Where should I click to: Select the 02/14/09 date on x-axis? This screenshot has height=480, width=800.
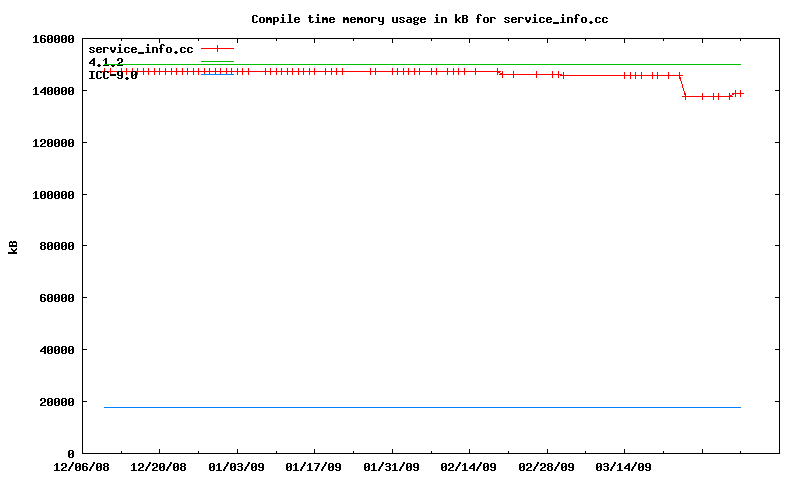[x=469, y=467]
